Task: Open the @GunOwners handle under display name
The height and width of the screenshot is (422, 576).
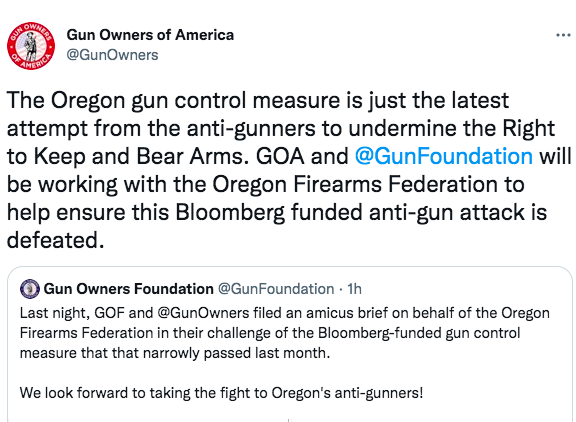Action: click(112, 55)
